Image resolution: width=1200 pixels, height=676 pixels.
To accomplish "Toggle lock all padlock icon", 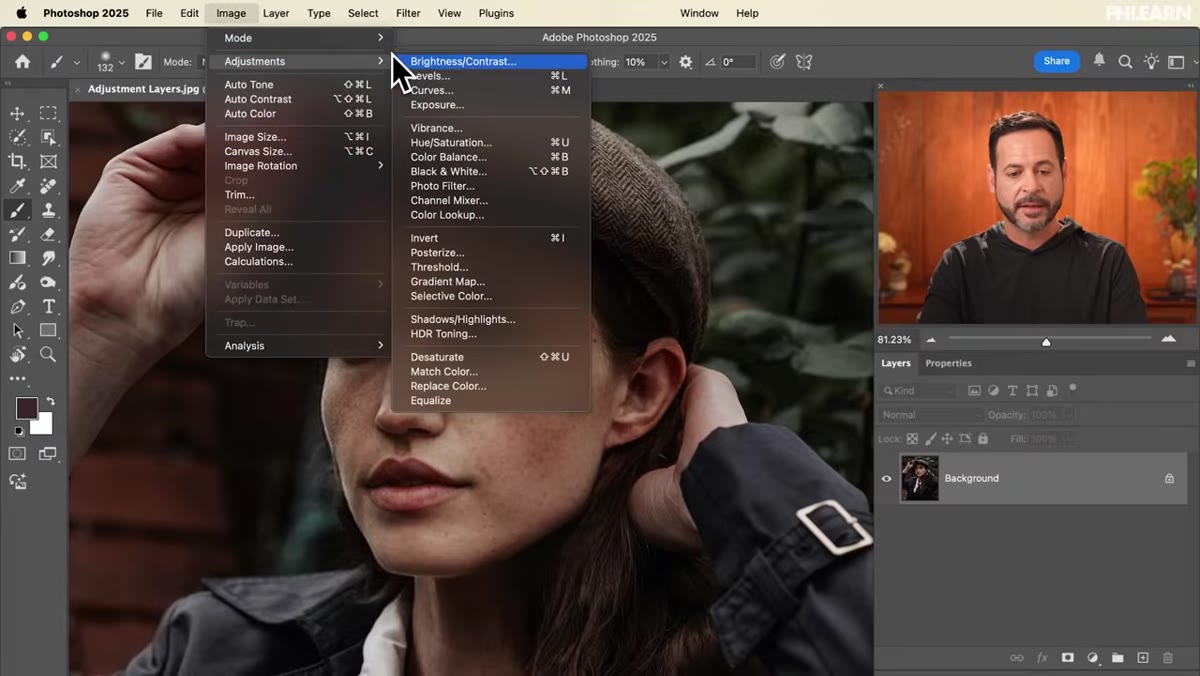I will (x=983, y=439).
